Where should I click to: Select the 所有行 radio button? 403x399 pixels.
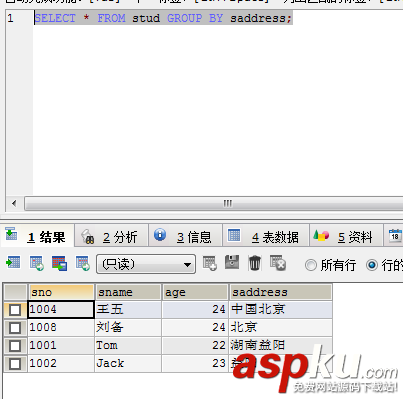(311, 265)
